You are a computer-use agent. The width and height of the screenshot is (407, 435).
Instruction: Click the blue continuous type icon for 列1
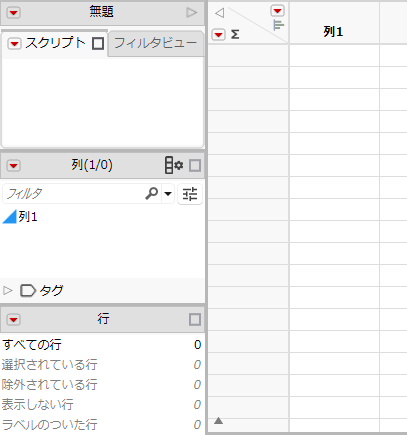pos(9,217)
